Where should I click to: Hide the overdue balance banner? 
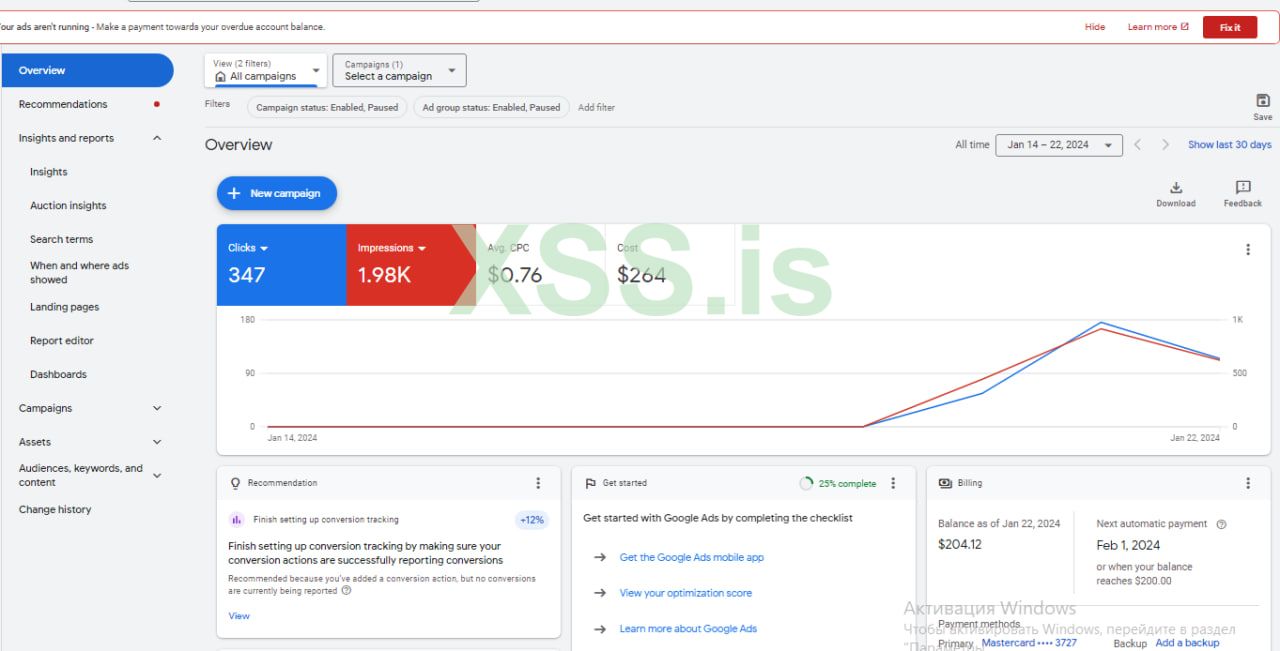[x=1095, y=27]
